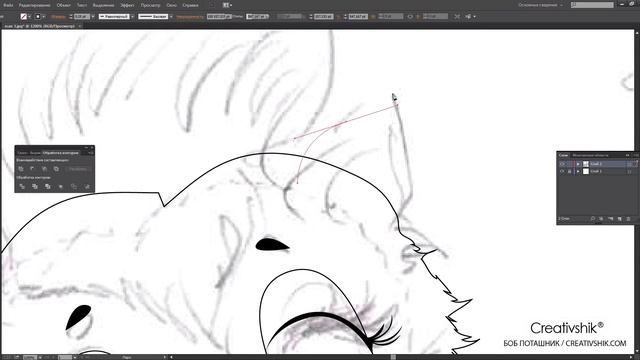Click the Crop pathfinder icon
This screenshot has height=360, width=640.
click(60, 186)
